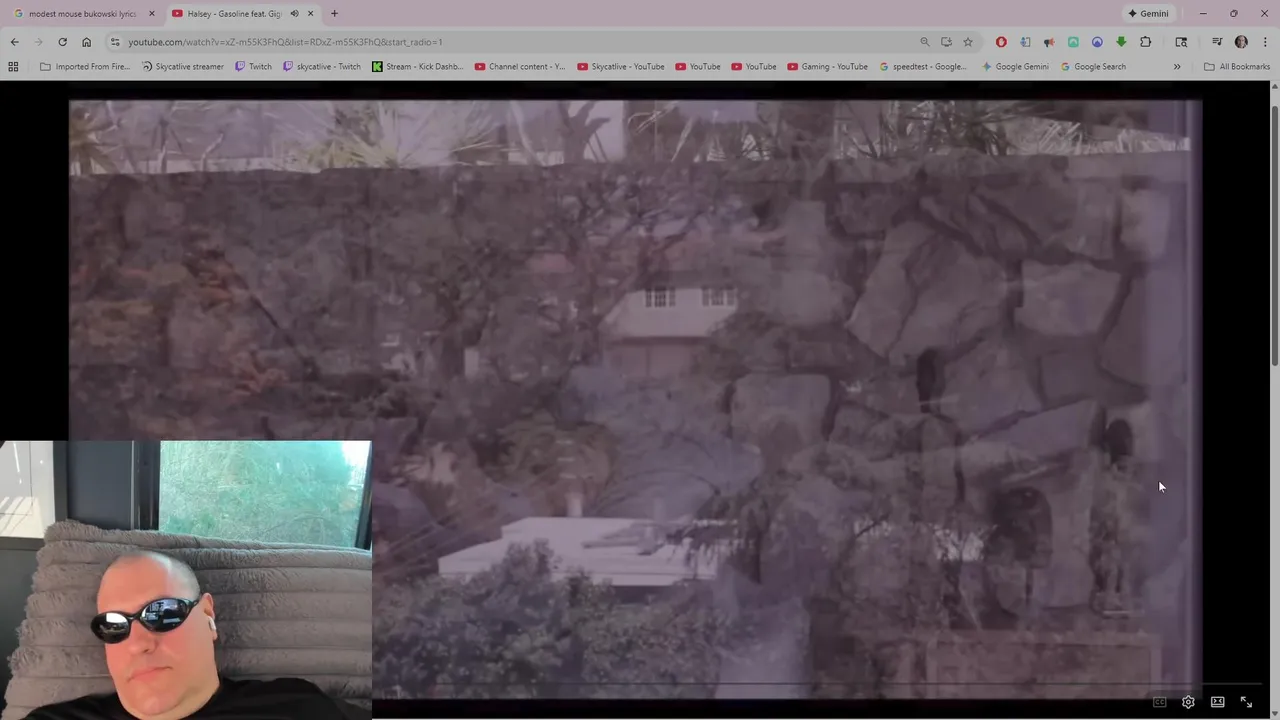Image resolution: width=1280 pixels, height=720 pixels.
Task: Open a new browser tab
Action: click(x=334, y=14)
